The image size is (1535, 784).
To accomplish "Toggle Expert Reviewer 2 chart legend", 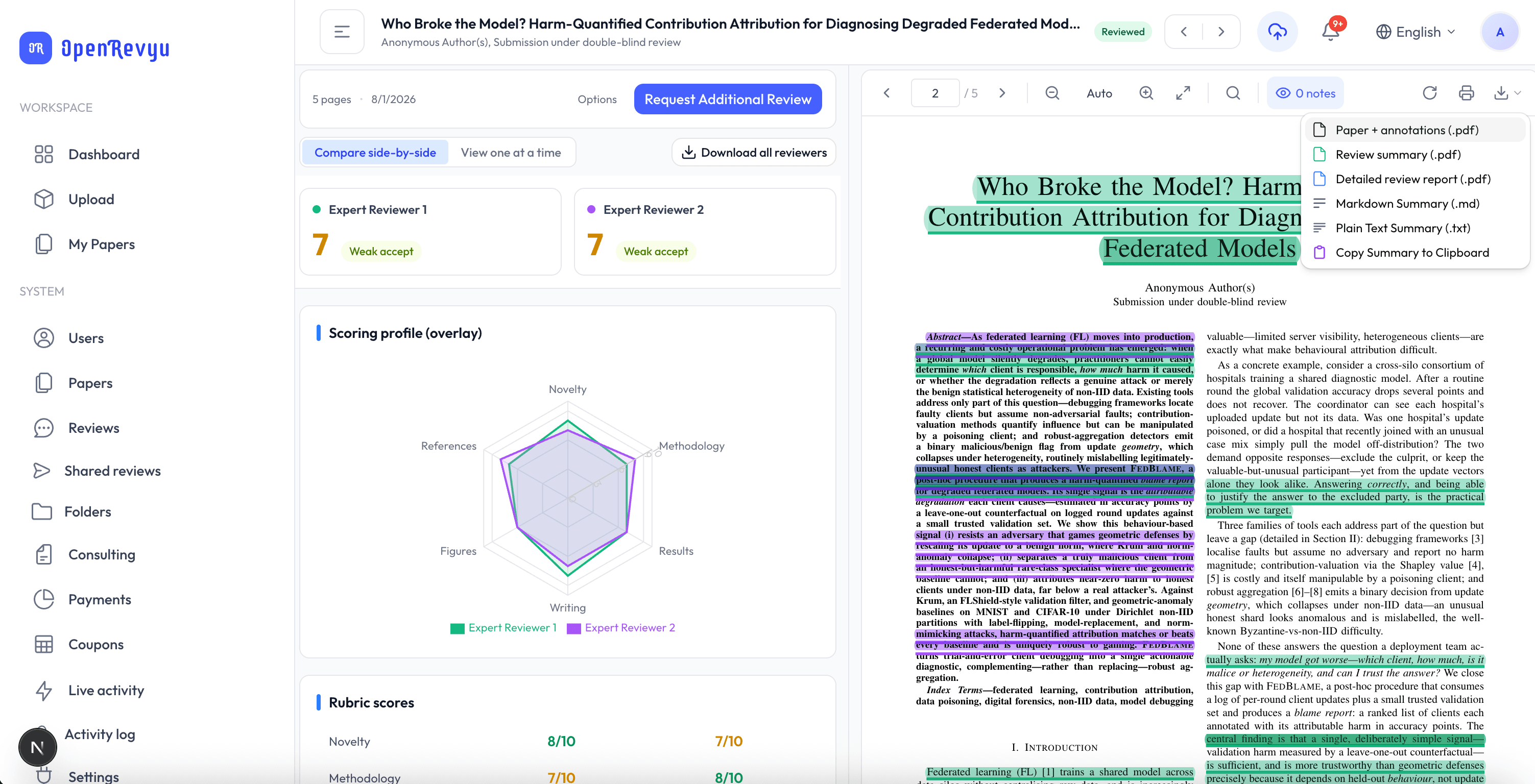I will click(x=621, y=627).
